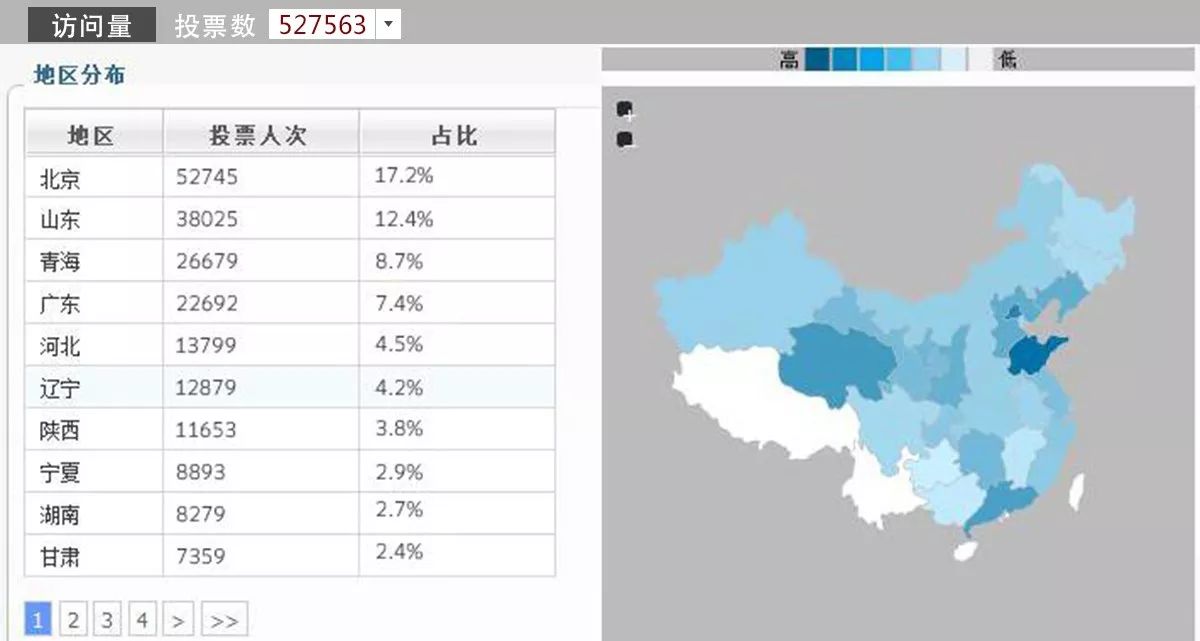Click the vote count 12879

[206, 388]
